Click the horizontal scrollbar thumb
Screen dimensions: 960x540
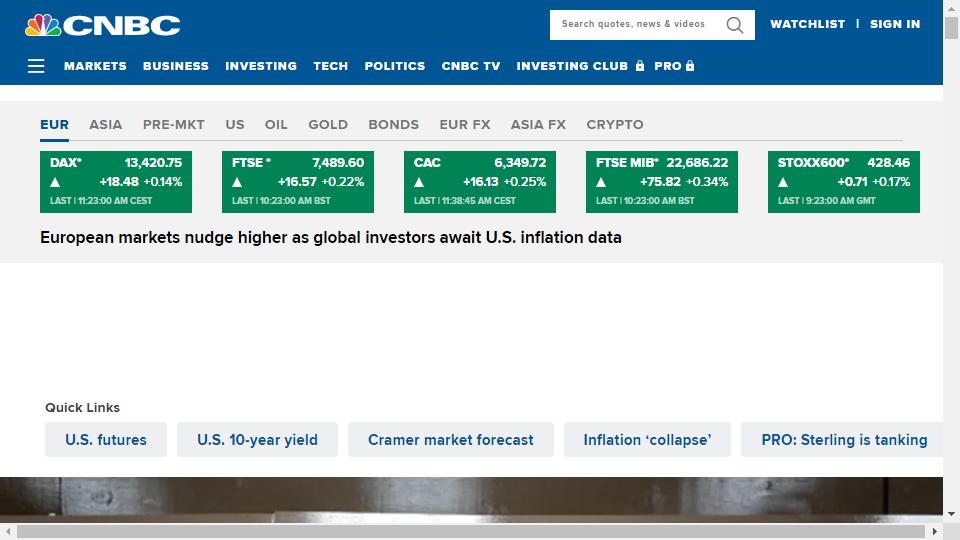click(x=470, y=531)
